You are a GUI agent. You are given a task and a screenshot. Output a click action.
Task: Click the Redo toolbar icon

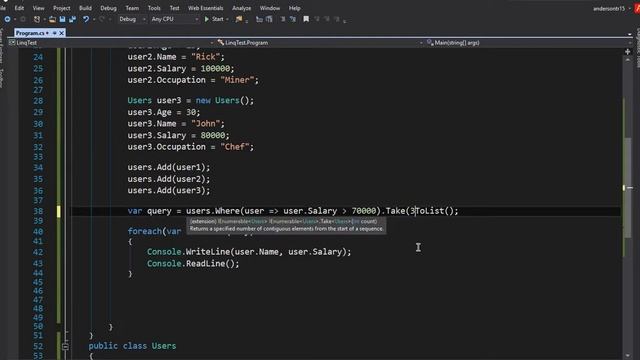(102, 19)
